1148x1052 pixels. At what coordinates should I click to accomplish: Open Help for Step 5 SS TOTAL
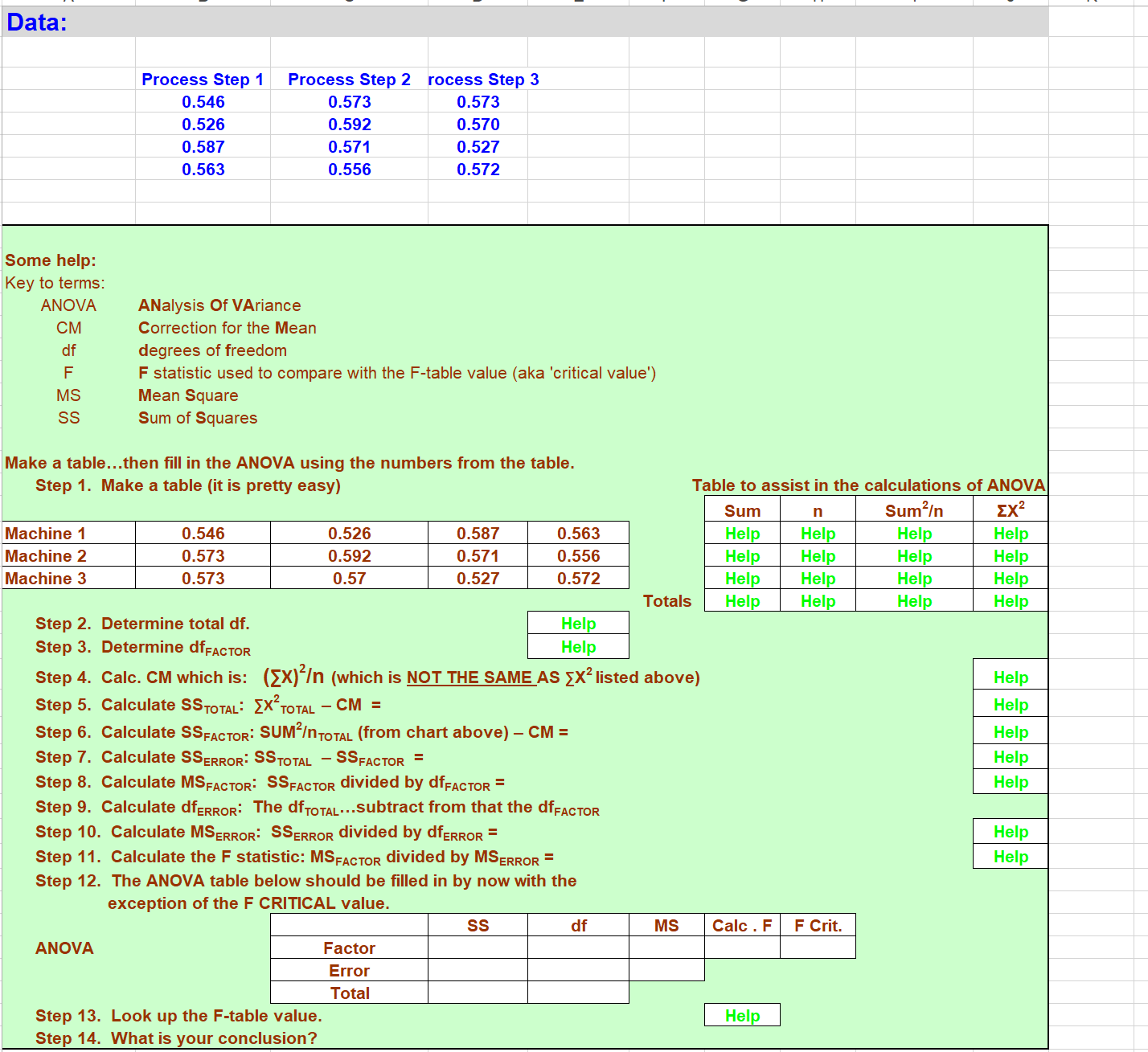click(1010, 704)
